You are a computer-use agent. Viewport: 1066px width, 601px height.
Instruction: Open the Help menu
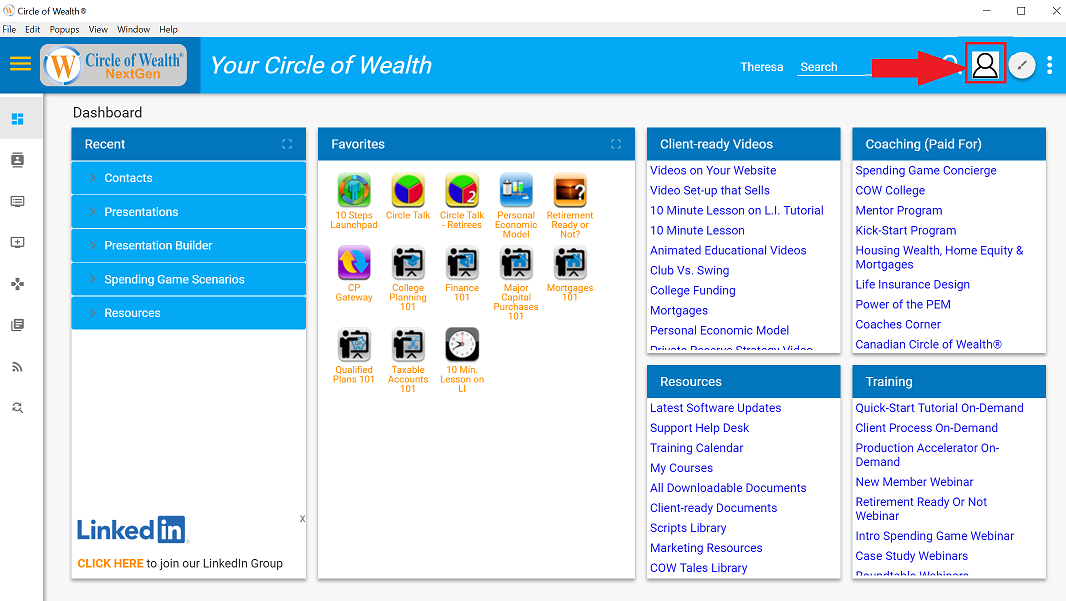pos(169,29)
